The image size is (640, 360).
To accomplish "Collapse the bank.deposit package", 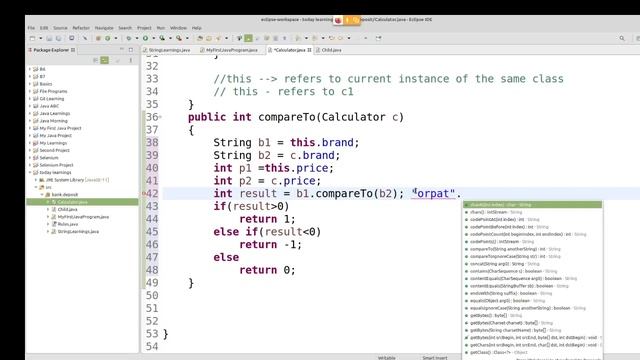I will tap(42, 194).
